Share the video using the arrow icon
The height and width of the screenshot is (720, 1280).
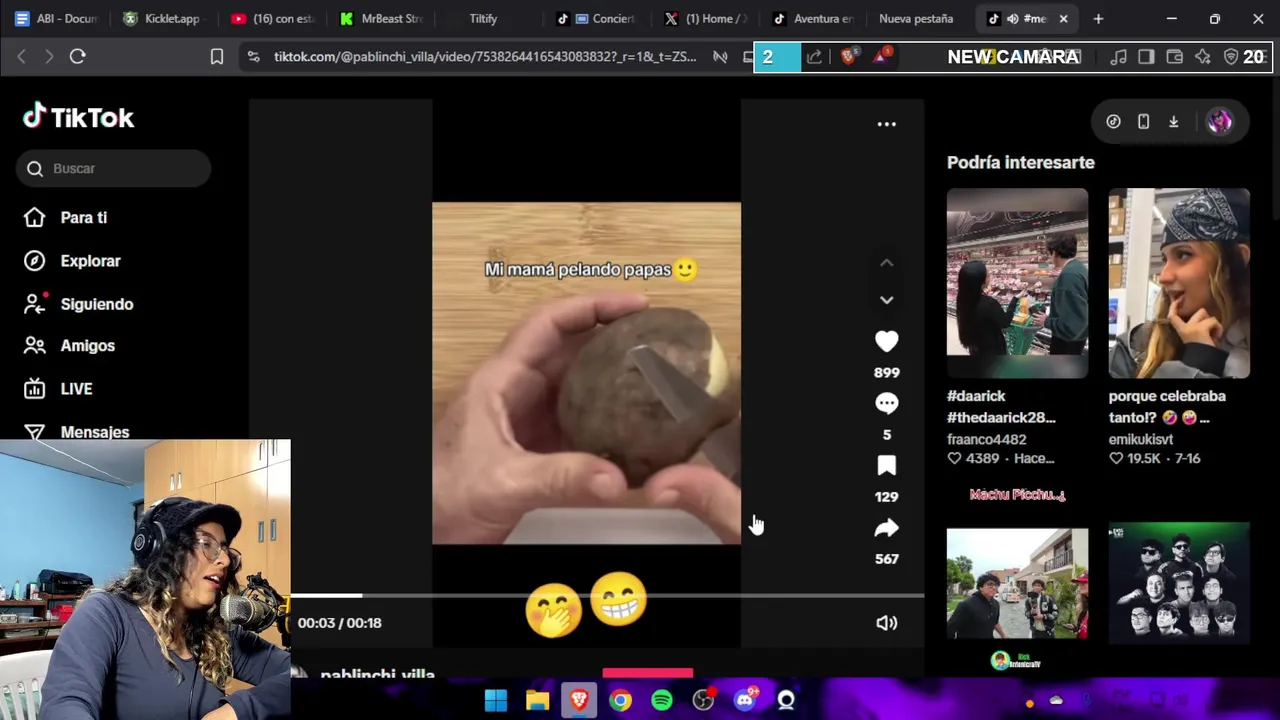886,528
